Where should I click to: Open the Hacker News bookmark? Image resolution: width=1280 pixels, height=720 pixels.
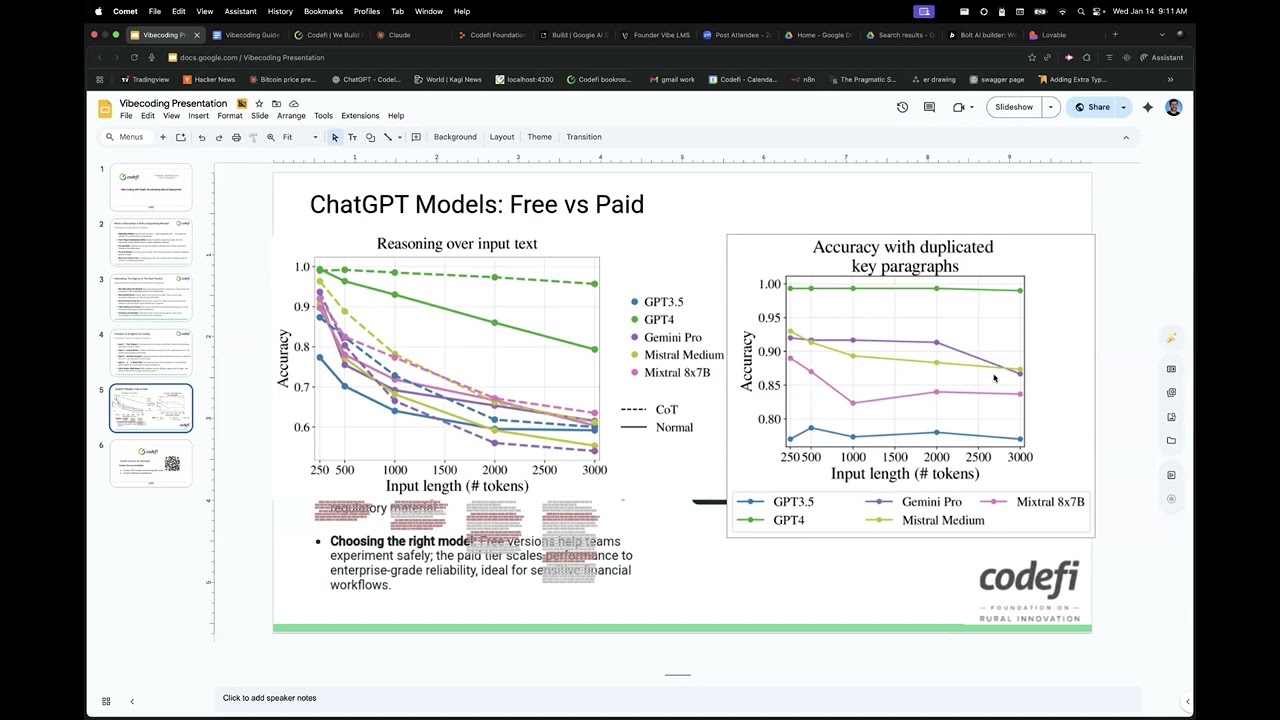tap(209, 79)
